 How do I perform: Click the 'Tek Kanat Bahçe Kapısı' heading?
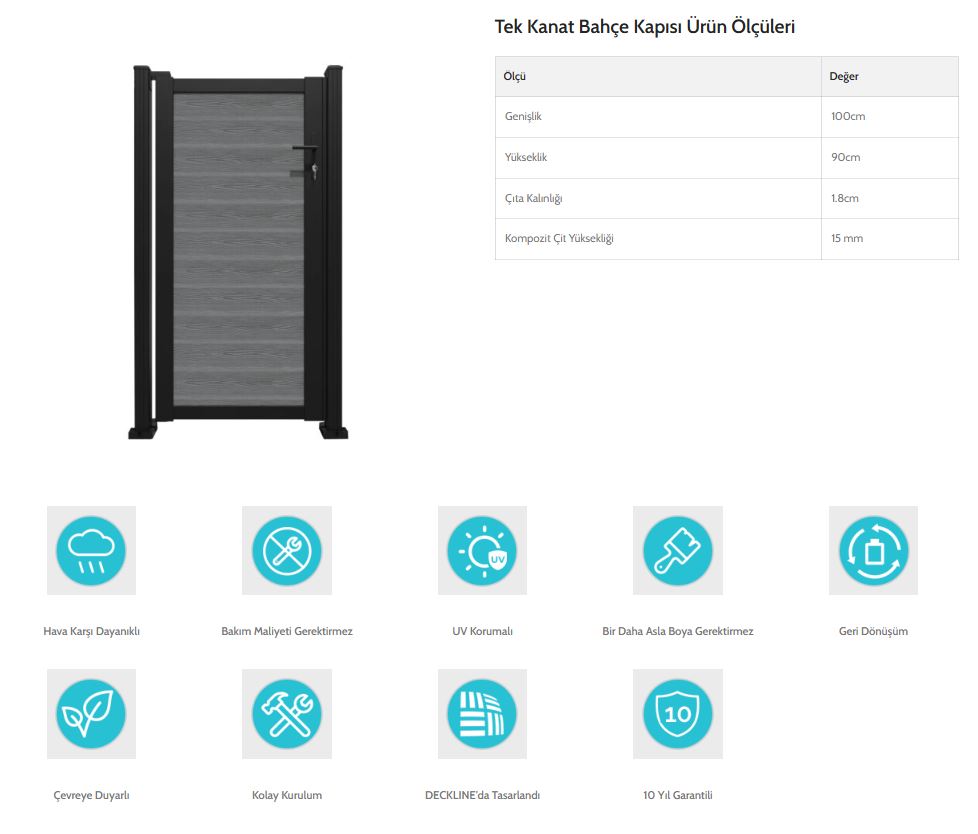[x=644, y=27]
